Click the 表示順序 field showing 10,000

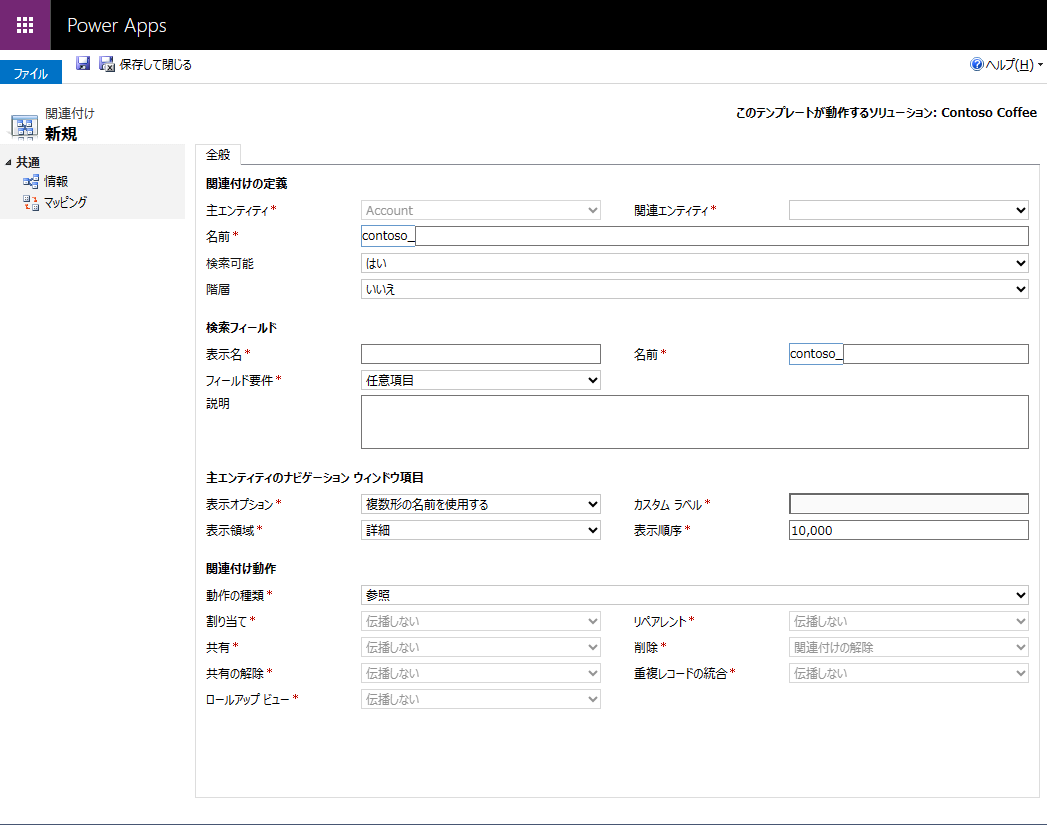[x=908, y=529]
